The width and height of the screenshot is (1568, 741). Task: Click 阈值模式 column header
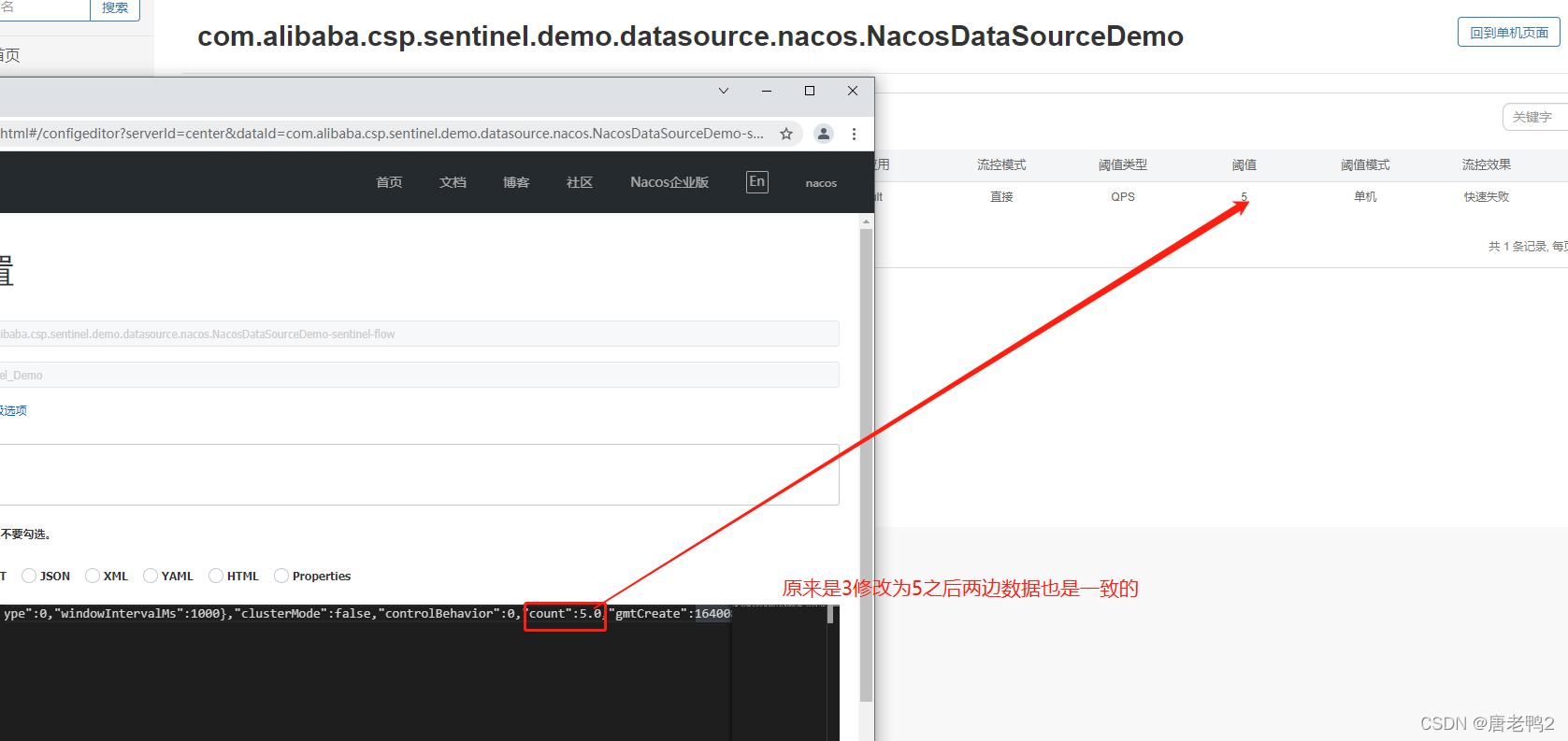click(x=1365, y=164)
